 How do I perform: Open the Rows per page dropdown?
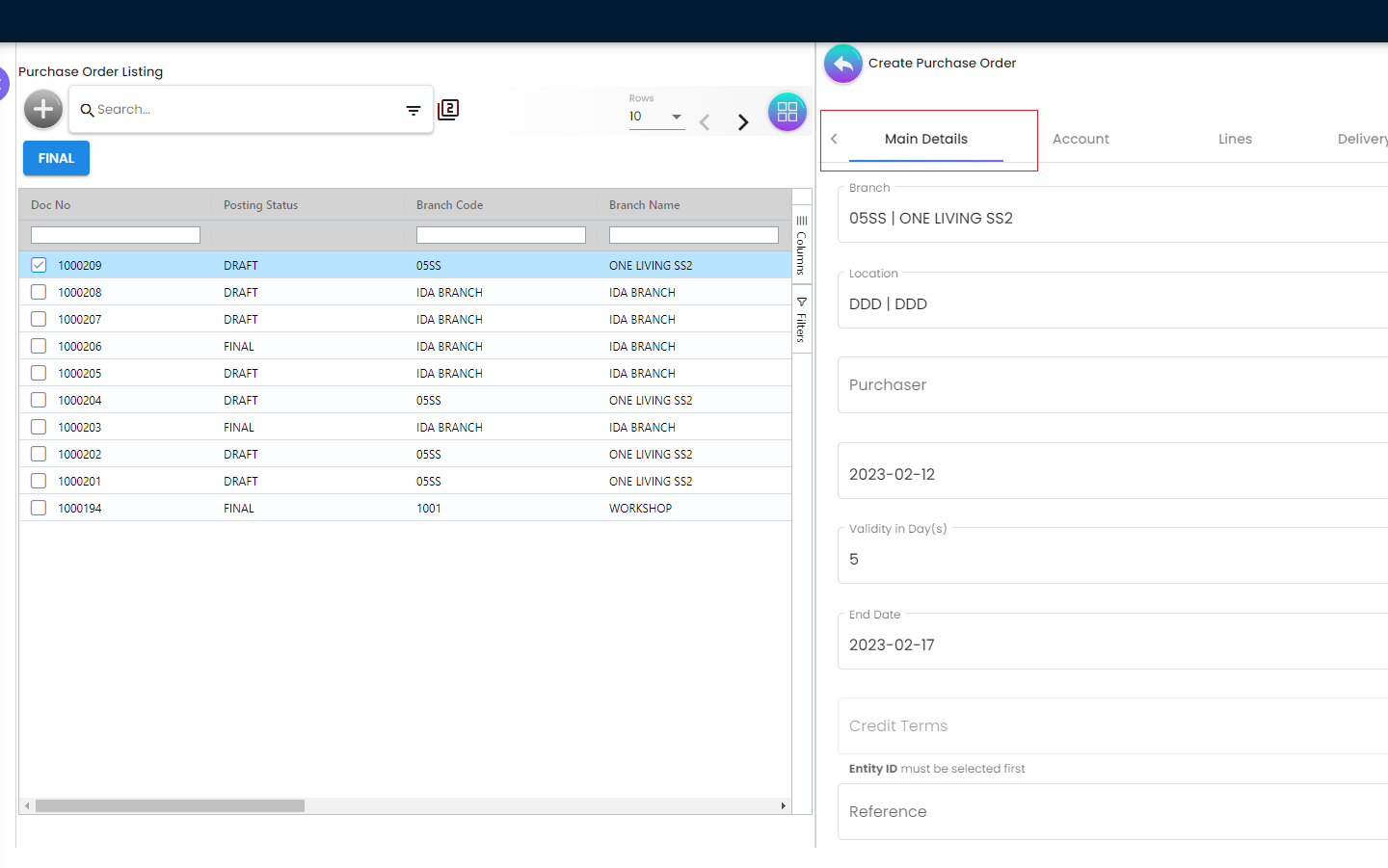[656, 117]
